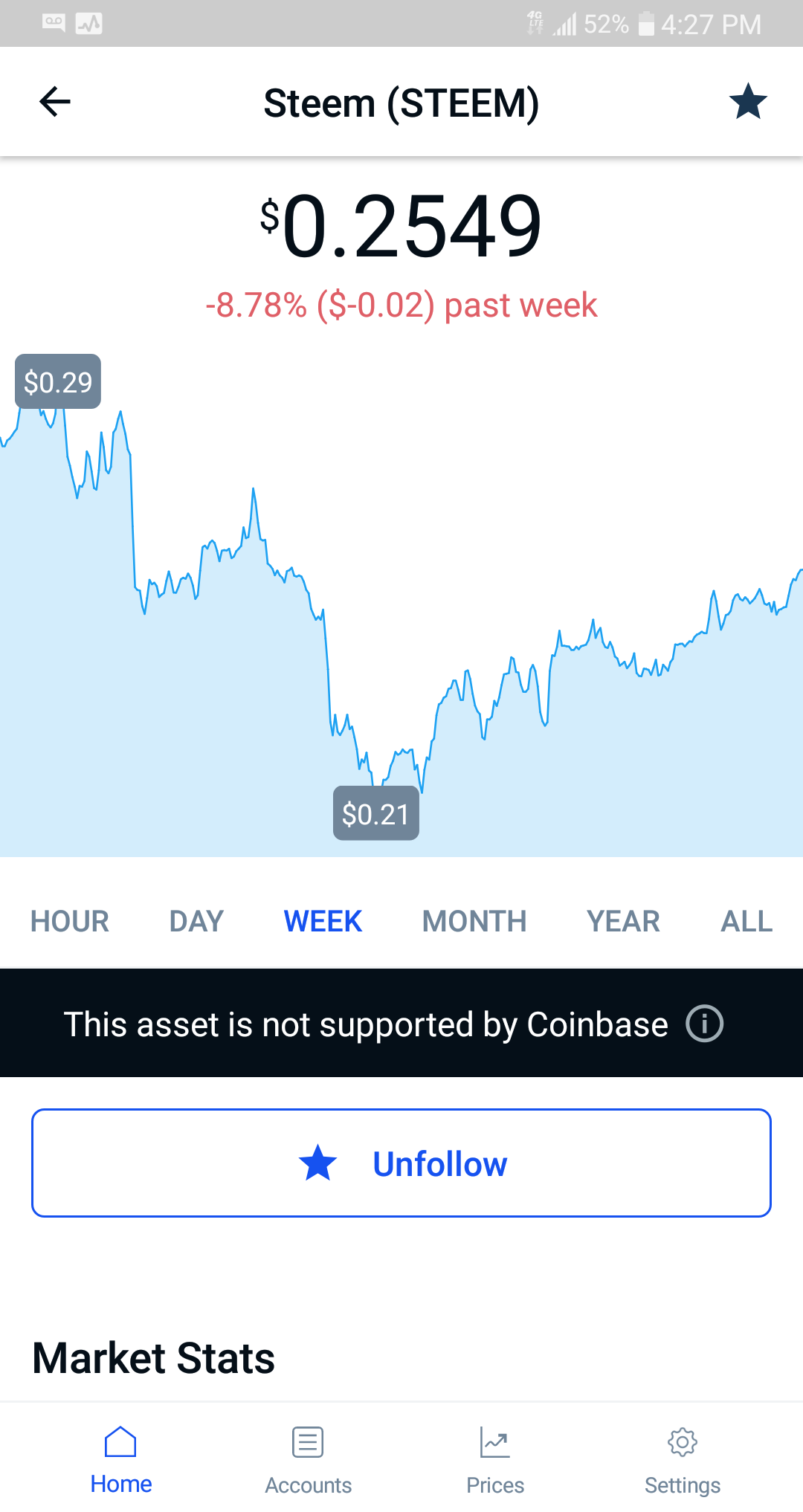
Task: Tap the 'not supported by Coinbase' banner
Action: (366, 1024)
